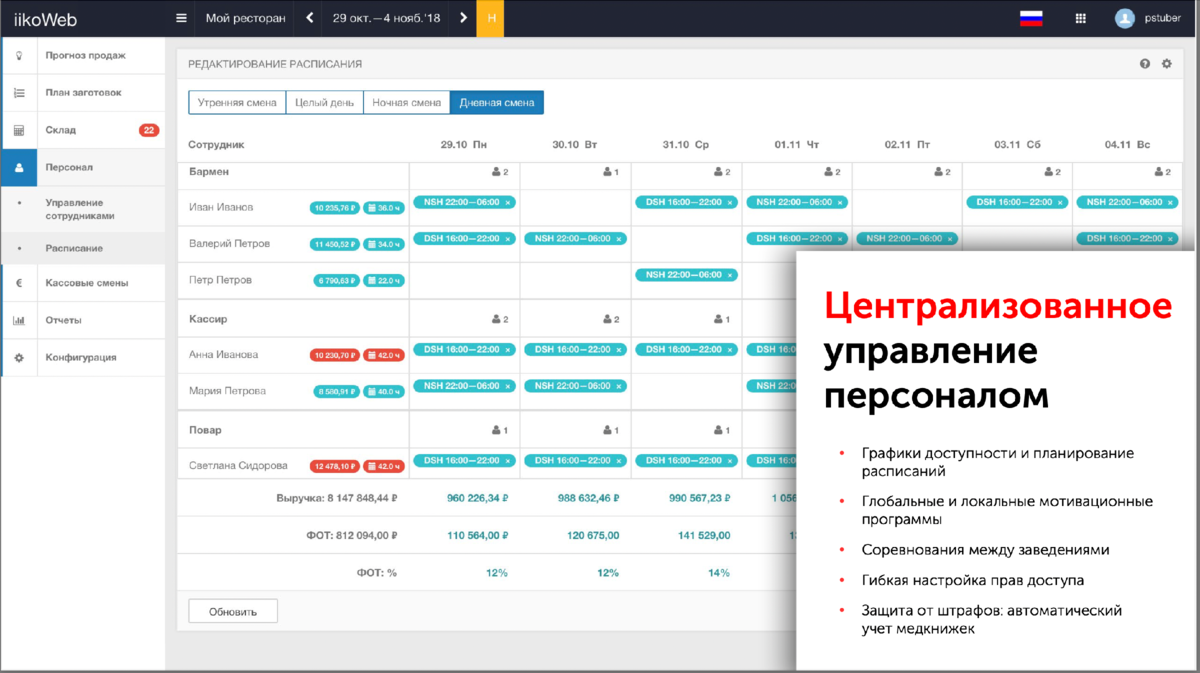The width and height of the screenshot is (1200, 673).
Task: Open the Прогноз продаж lightbulb icon
Action: (x=18, y=56)
